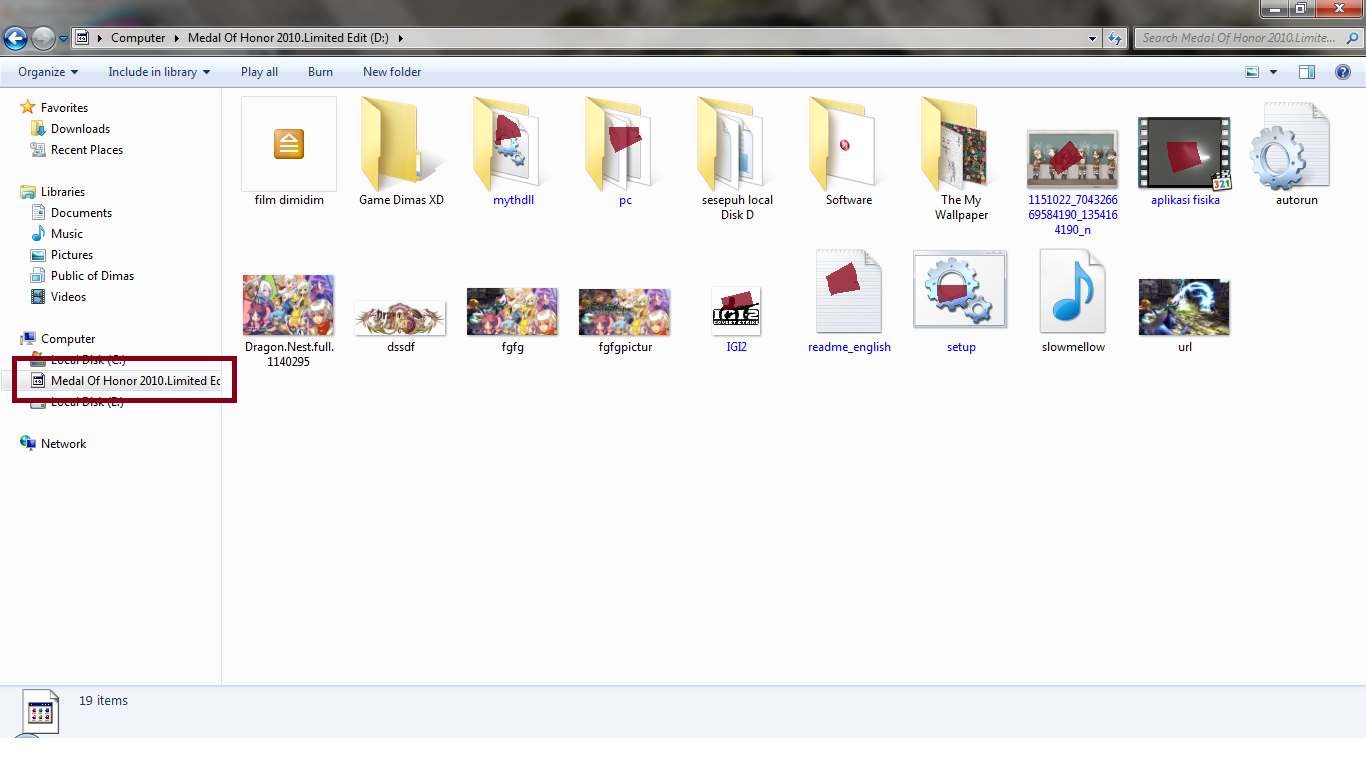Open the Include in library dropdown
Viewport: 1366px width, 769px height.
tap(159, 72)
